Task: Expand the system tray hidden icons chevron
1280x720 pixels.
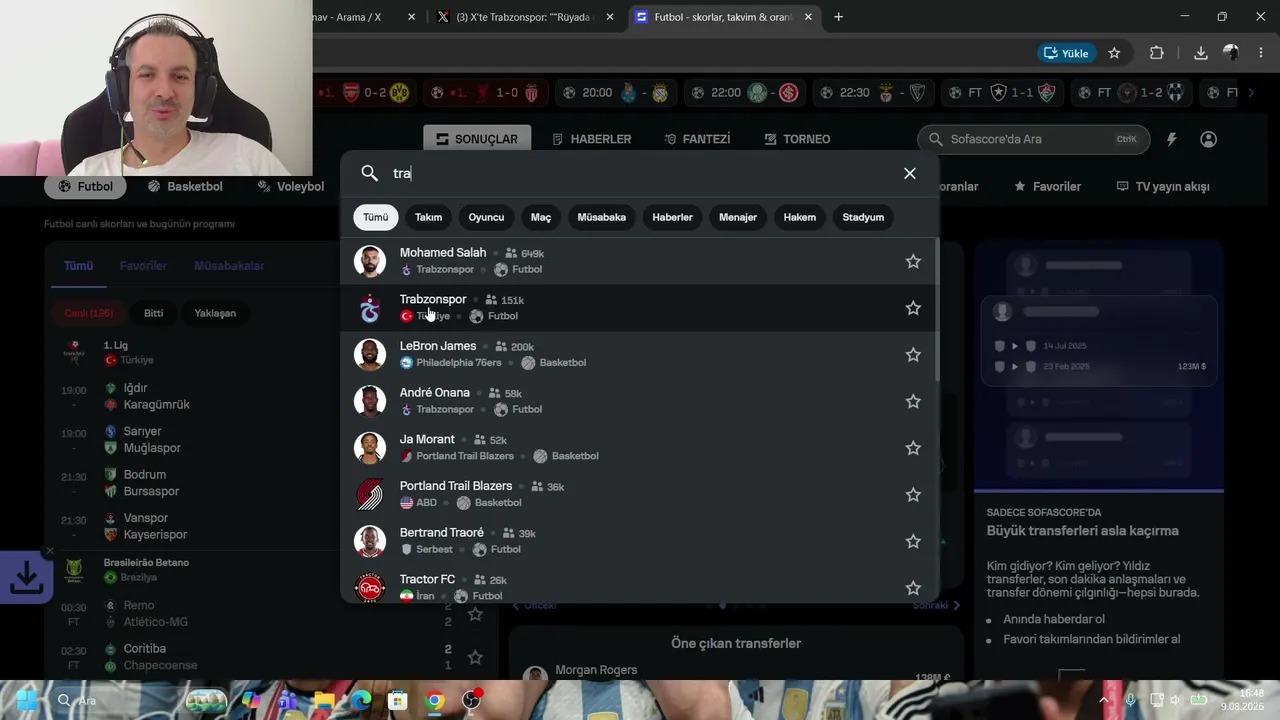Action: (x=1104, y=700)
